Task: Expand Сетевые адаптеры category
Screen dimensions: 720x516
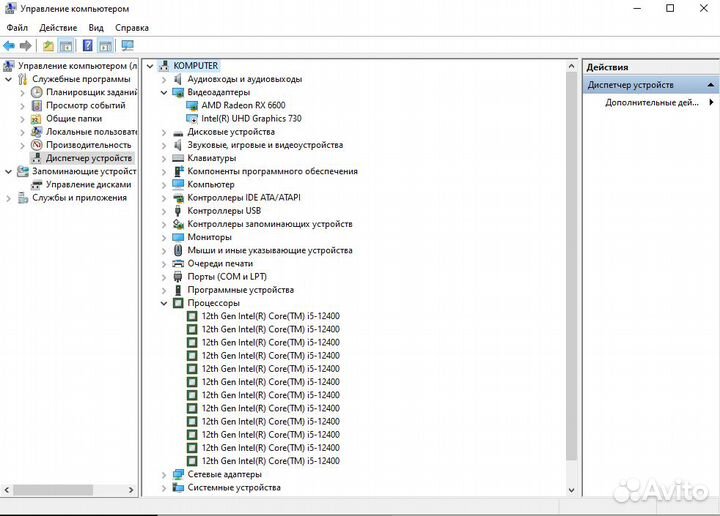Action: click(164, 475)
